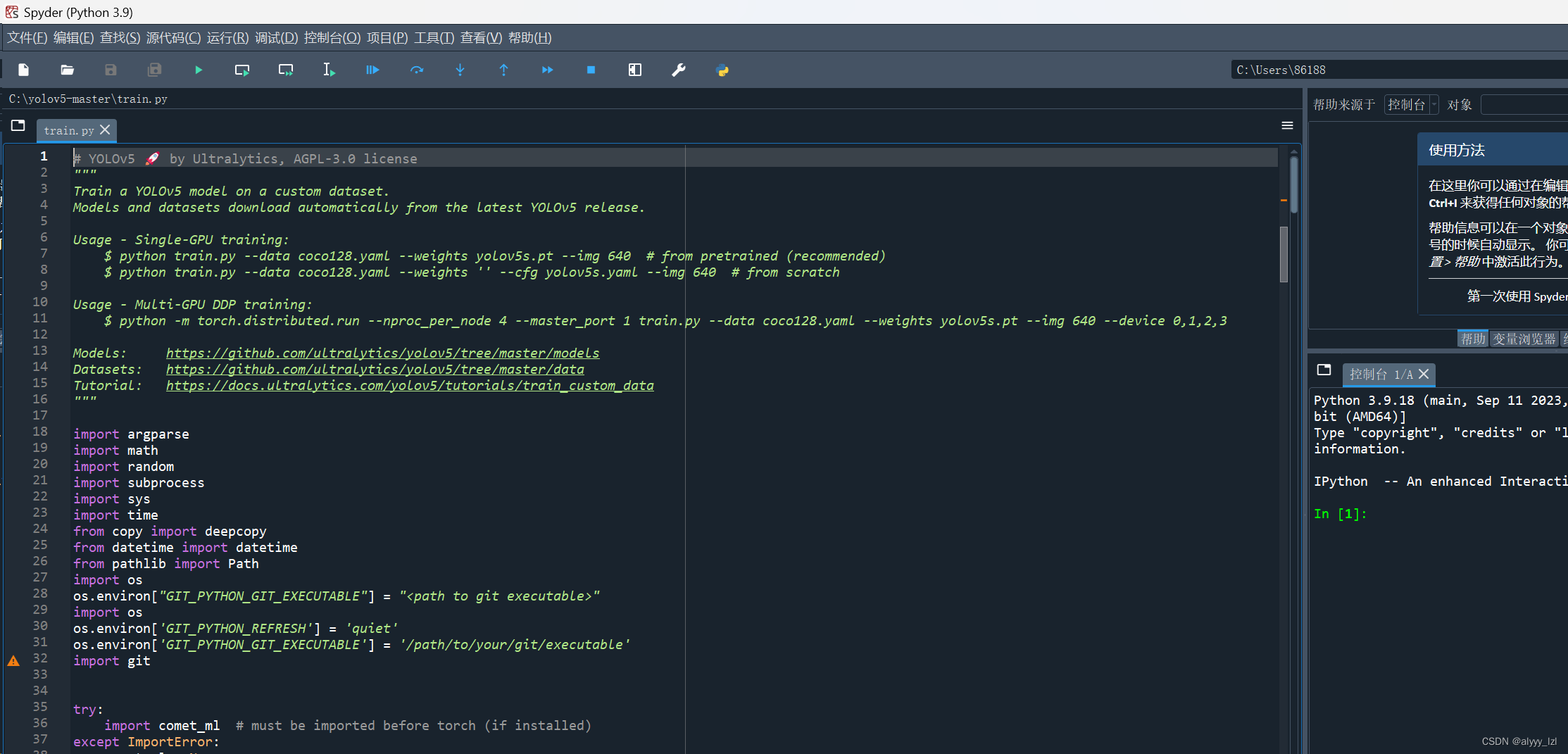Open the 工具(T) menu
The width and height of the screenshot is (1568, 754).
coord(434,38)
